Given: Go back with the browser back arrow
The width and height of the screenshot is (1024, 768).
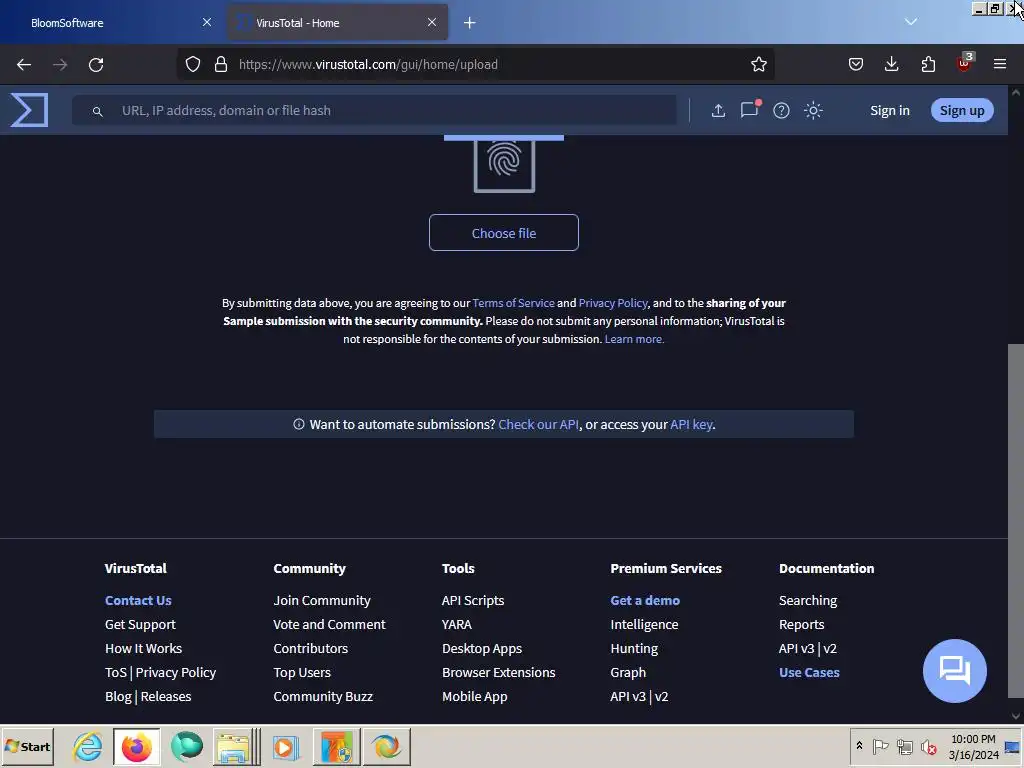Looking at the screenshot, I should (24, 65).
